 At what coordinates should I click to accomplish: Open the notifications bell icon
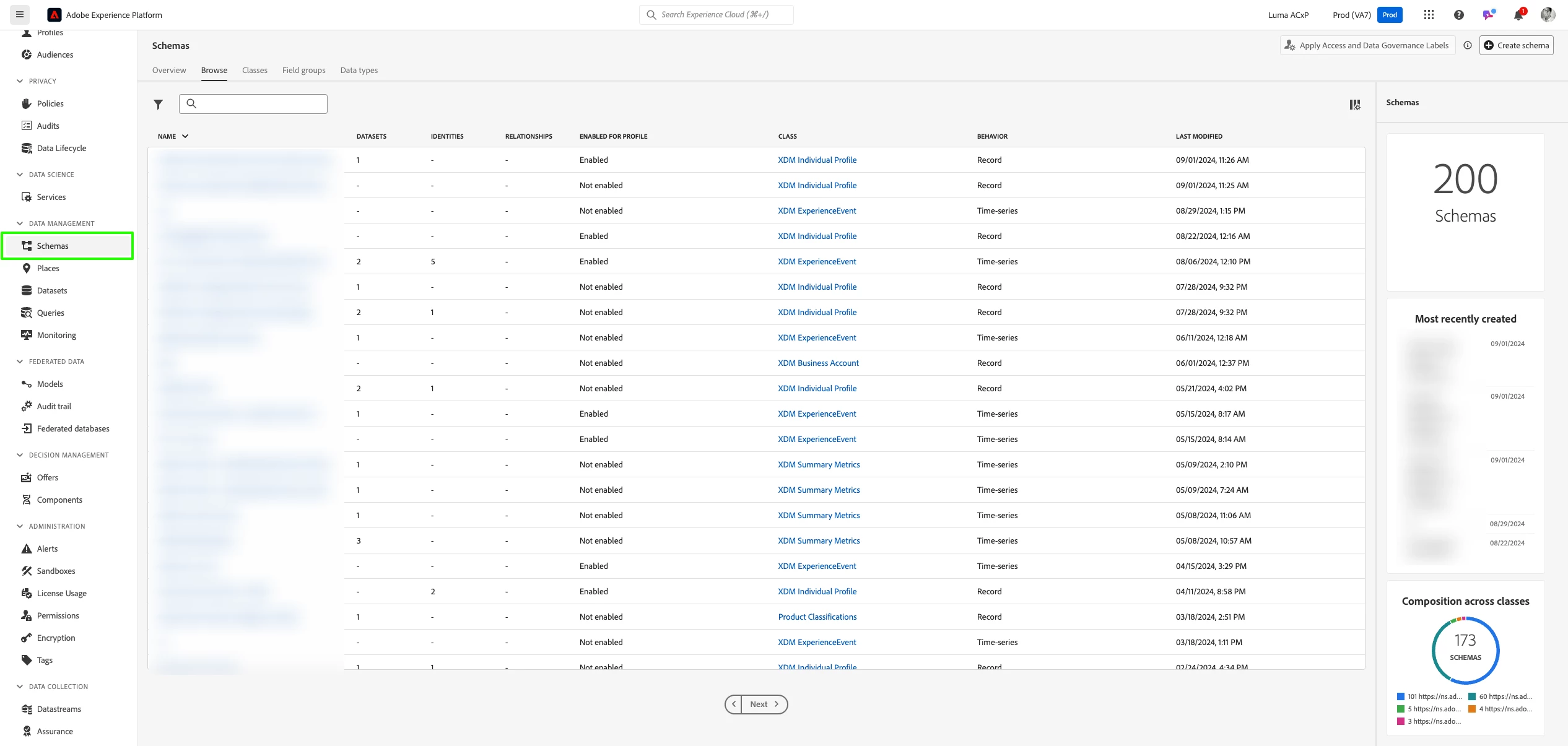(x=1518, y=15)
